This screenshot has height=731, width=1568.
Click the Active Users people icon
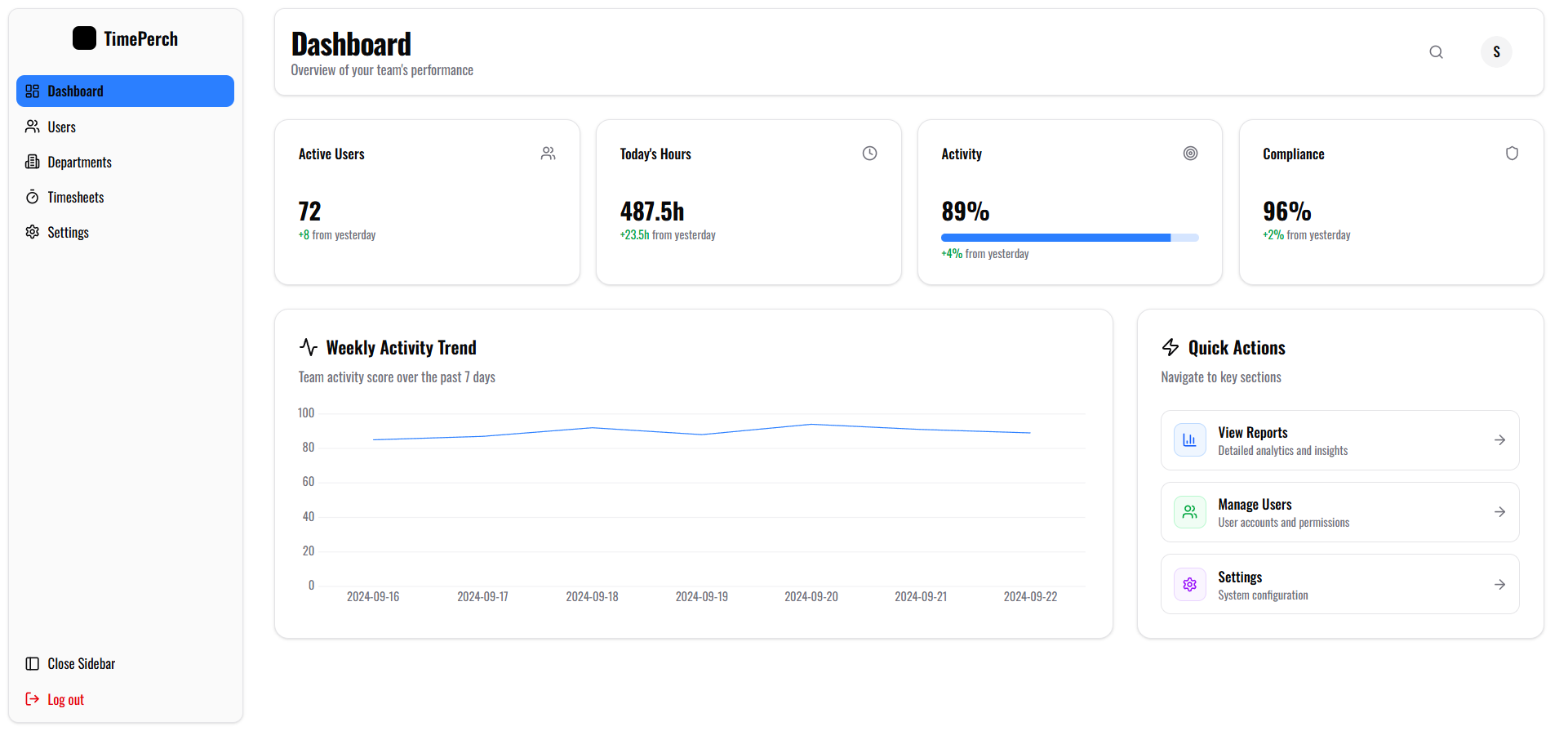548,154
